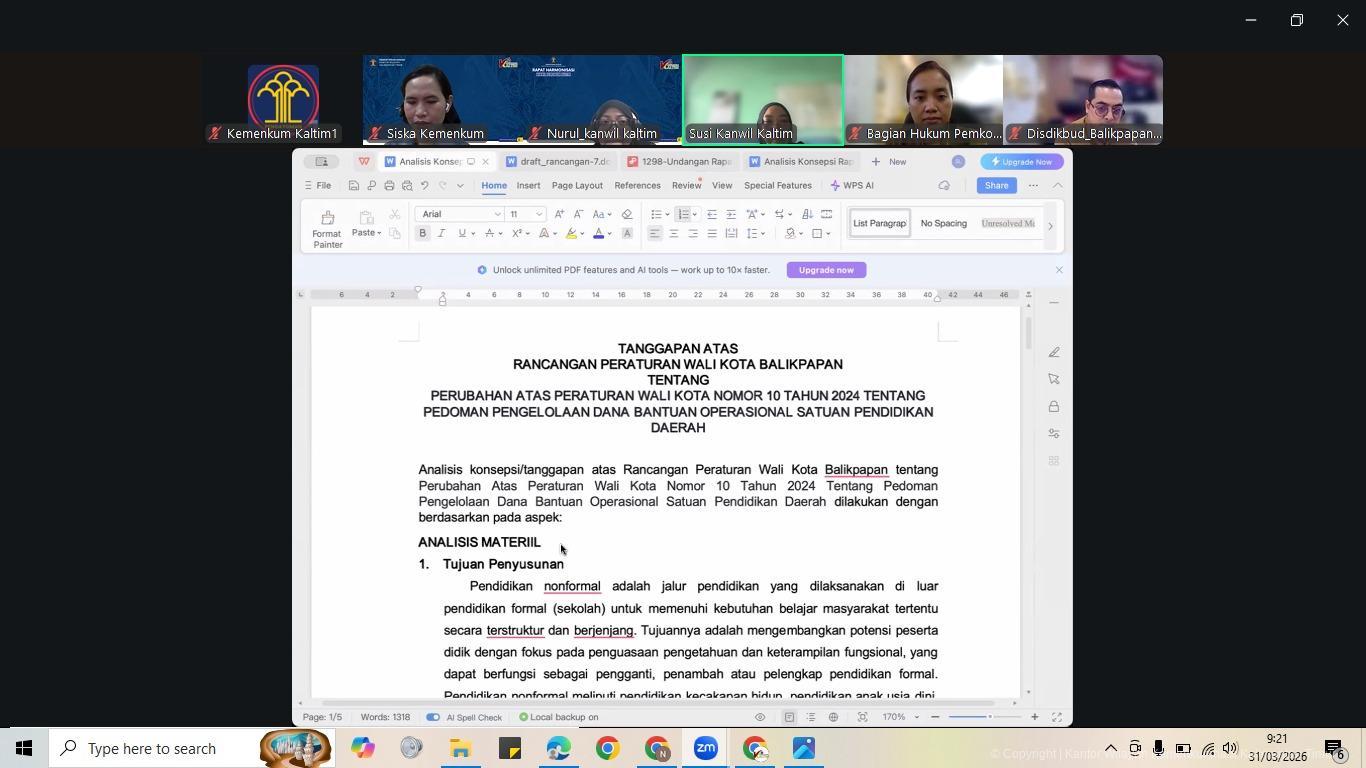Switch to web layout view in status bar
Image resolution: width=1366 pixels, height=768 pixels.
click(833, 717)
